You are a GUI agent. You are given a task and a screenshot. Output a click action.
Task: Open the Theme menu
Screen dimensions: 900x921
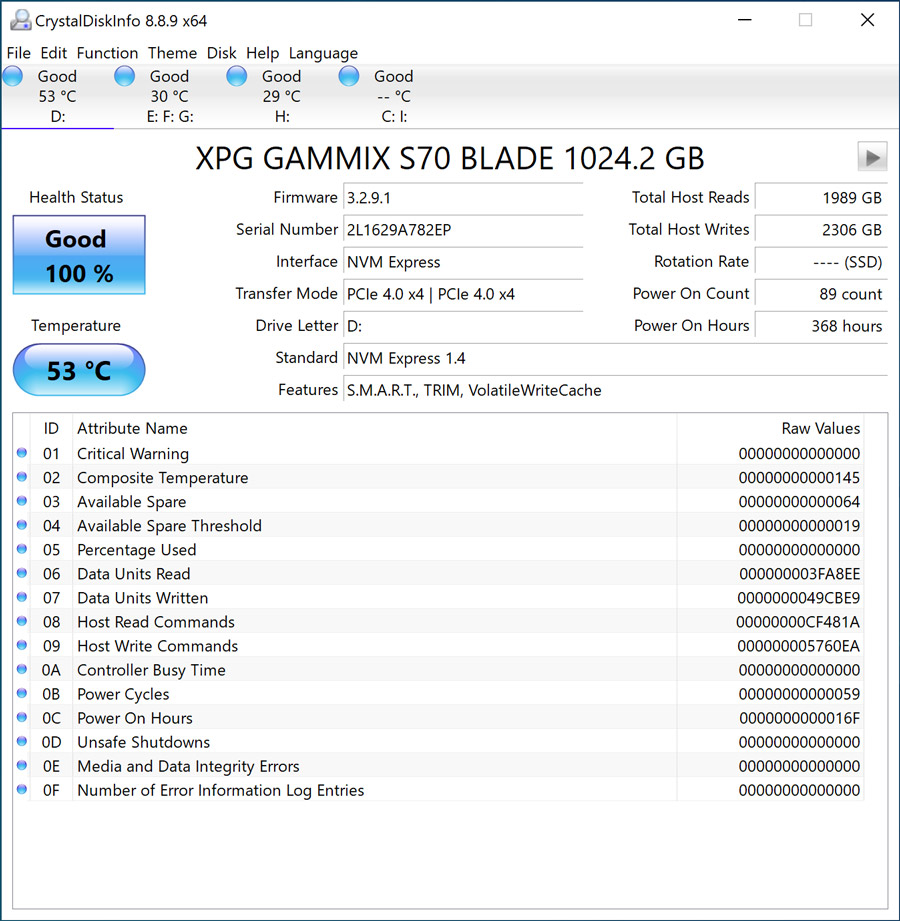(172, 53)
